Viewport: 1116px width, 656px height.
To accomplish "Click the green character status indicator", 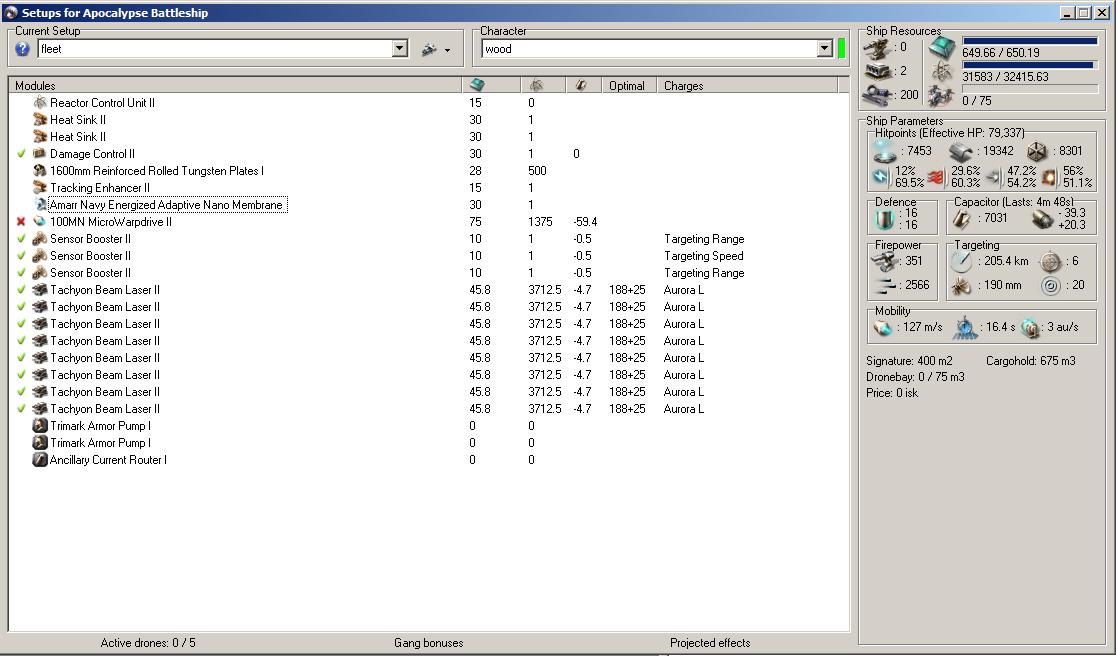I will [x=841, y=48].
